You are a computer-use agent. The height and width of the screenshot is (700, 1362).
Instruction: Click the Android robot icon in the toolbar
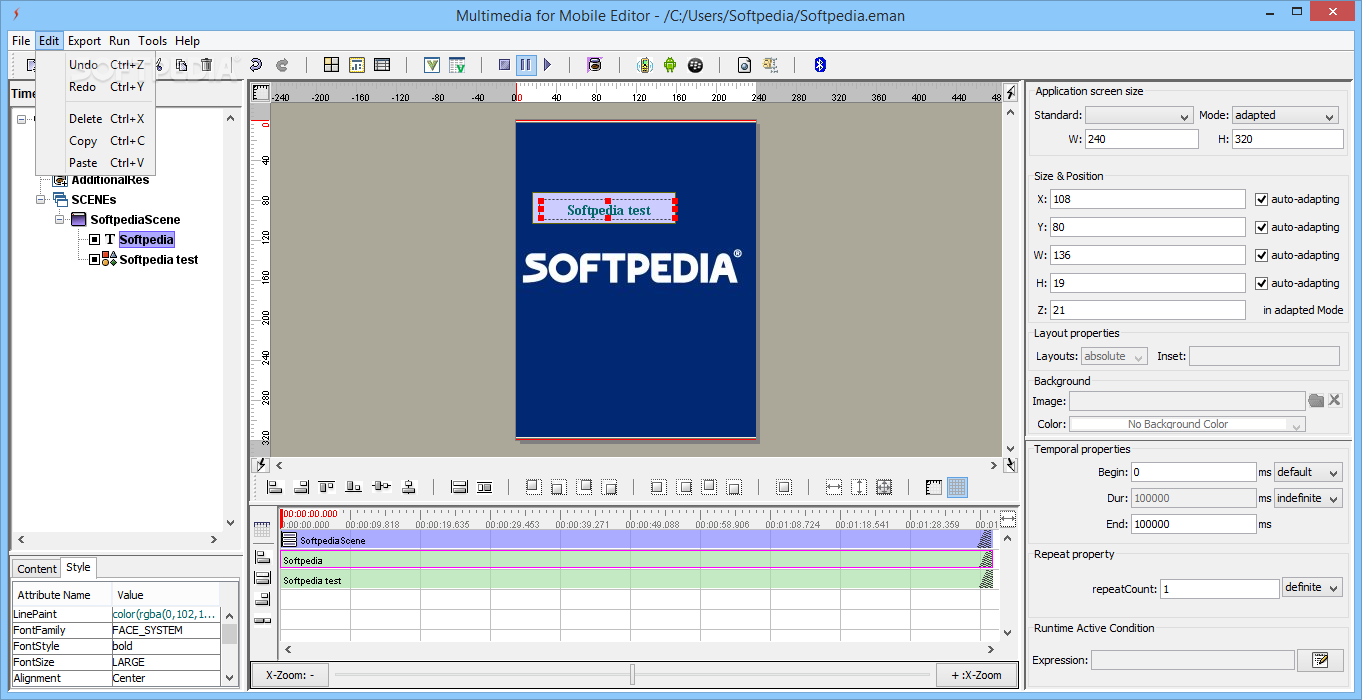click(x=670, y=65)
